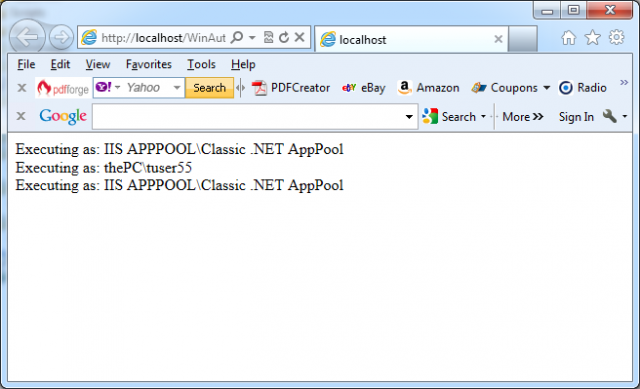Launch PDFCreator from the toolbar
Image resolution: width=640 pixels, height=389 pixels.
coord(291,88)
